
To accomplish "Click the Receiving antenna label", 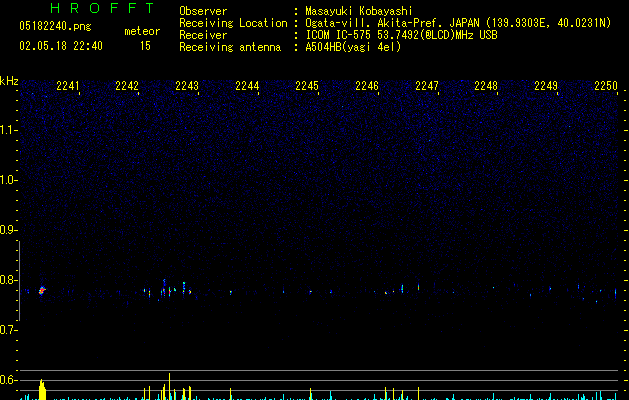I will 230,47.
